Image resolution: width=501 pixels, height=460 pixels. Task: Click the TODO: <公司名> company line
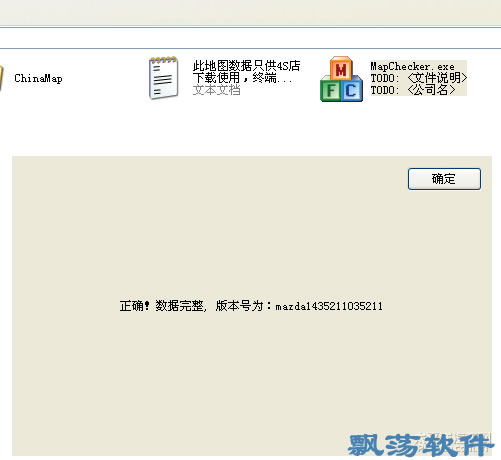413,90
